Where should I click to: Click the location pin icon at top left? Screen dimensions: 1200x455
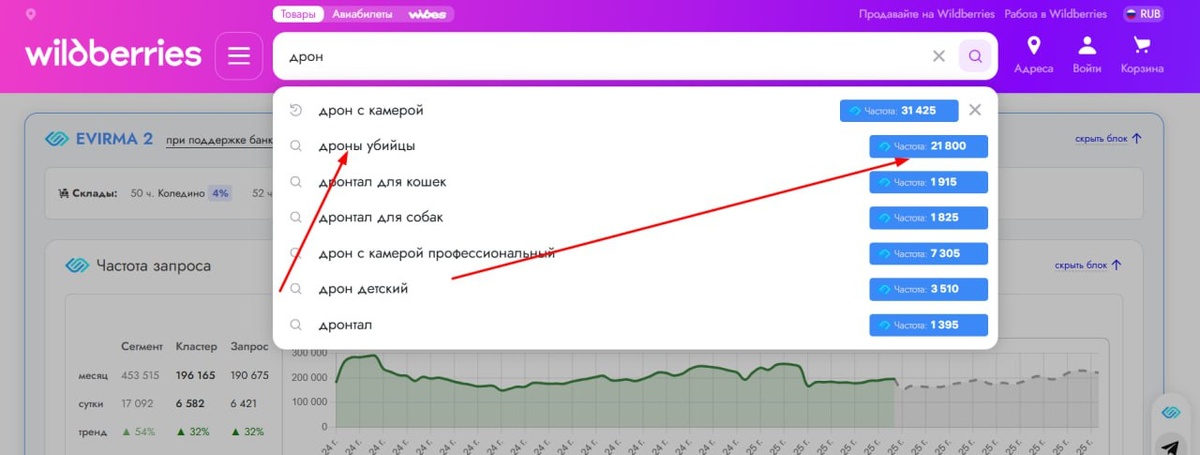30,15
